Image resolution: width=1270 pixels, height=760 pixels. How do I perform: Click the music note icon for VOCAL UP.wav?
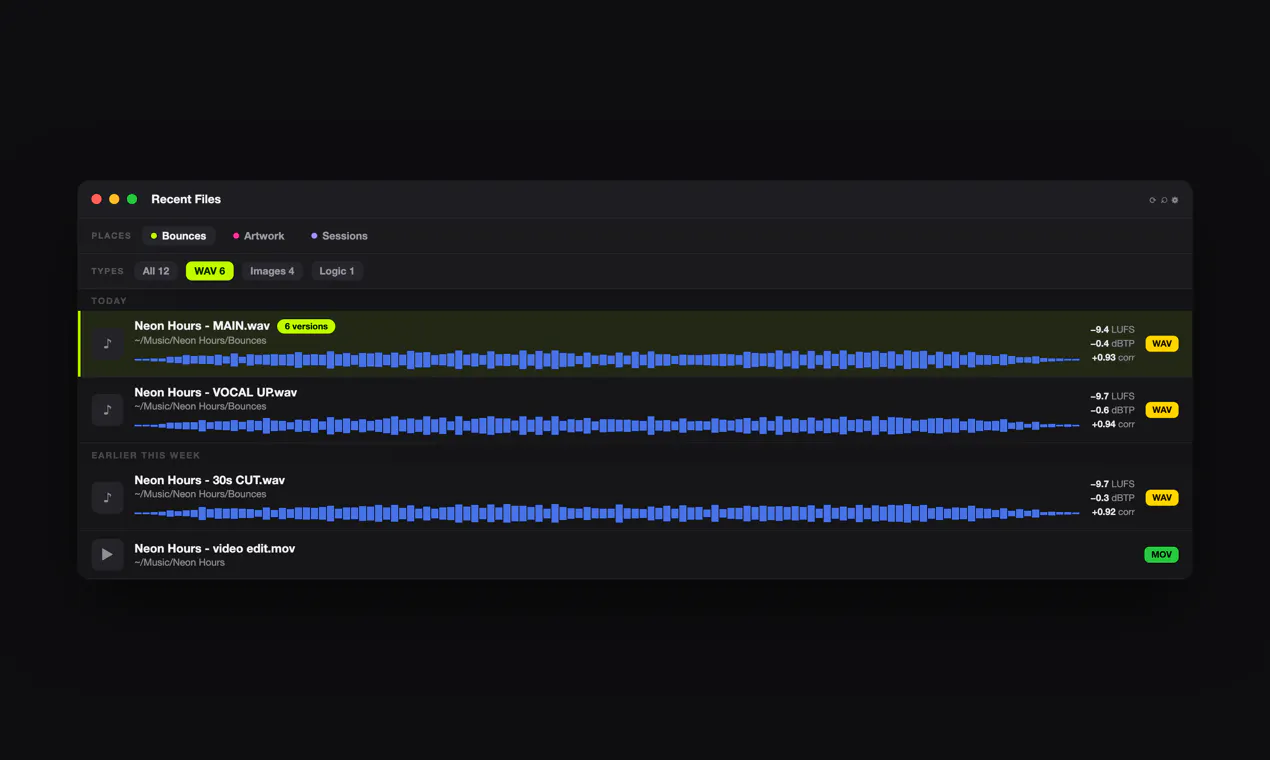(x=107, y=410)
